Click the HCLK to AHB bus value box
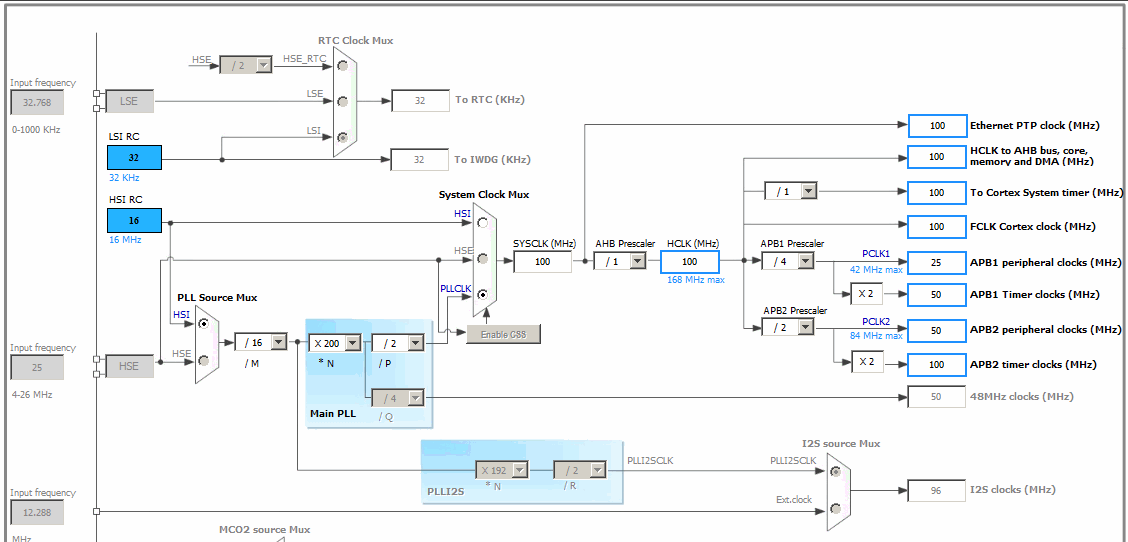Viewport: 1128px width, 542px height. tap(937, 157)
